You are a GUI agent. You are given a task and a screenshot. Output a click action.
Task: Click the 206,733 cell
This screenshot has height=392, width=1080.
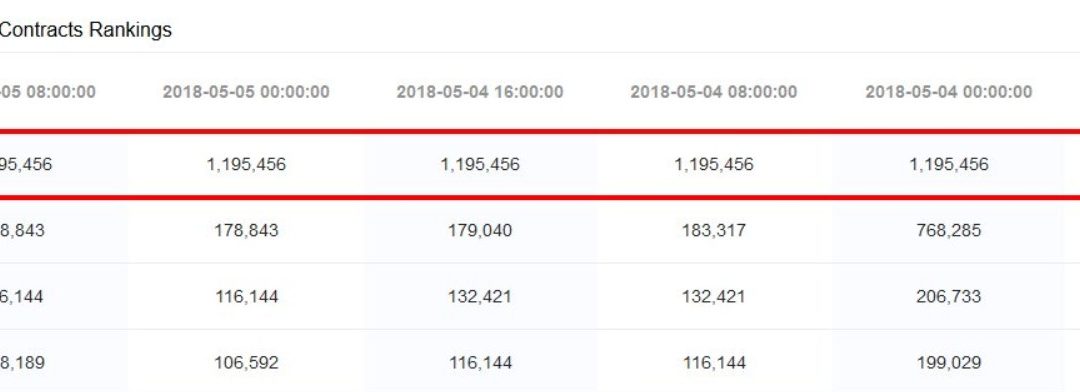point(948,297)
